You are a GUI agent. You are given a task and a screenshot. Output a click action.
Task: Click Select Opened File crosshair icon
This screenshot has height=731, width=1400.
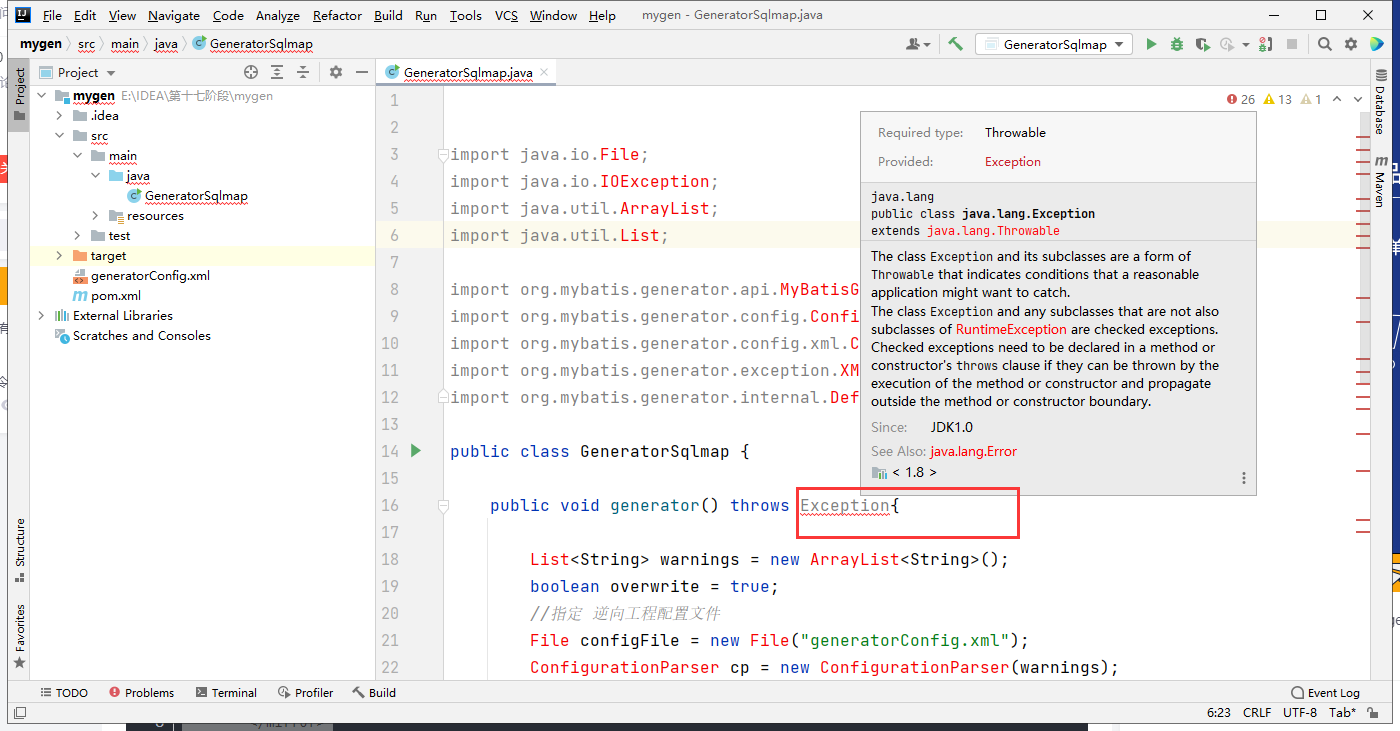click(x=251, y=72)
